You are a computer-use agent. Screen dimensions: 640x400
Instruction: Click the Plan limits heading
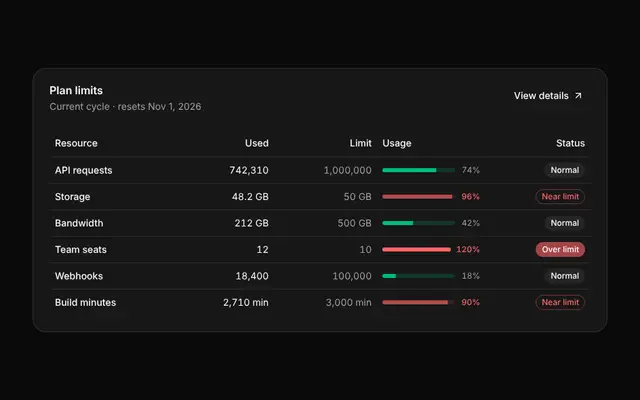tap(76, 90)
